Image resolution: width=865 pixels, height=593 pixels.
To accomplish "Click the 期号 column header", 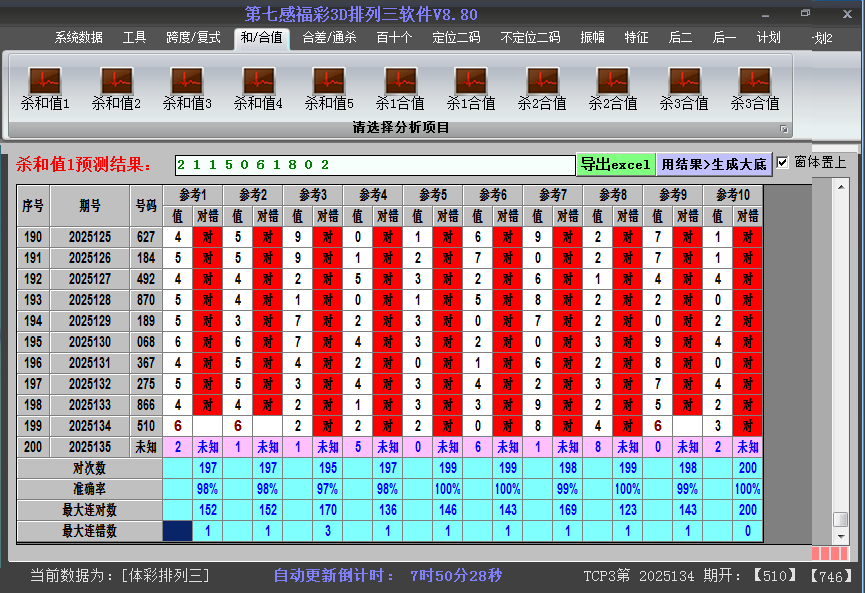I will point(90,206).
